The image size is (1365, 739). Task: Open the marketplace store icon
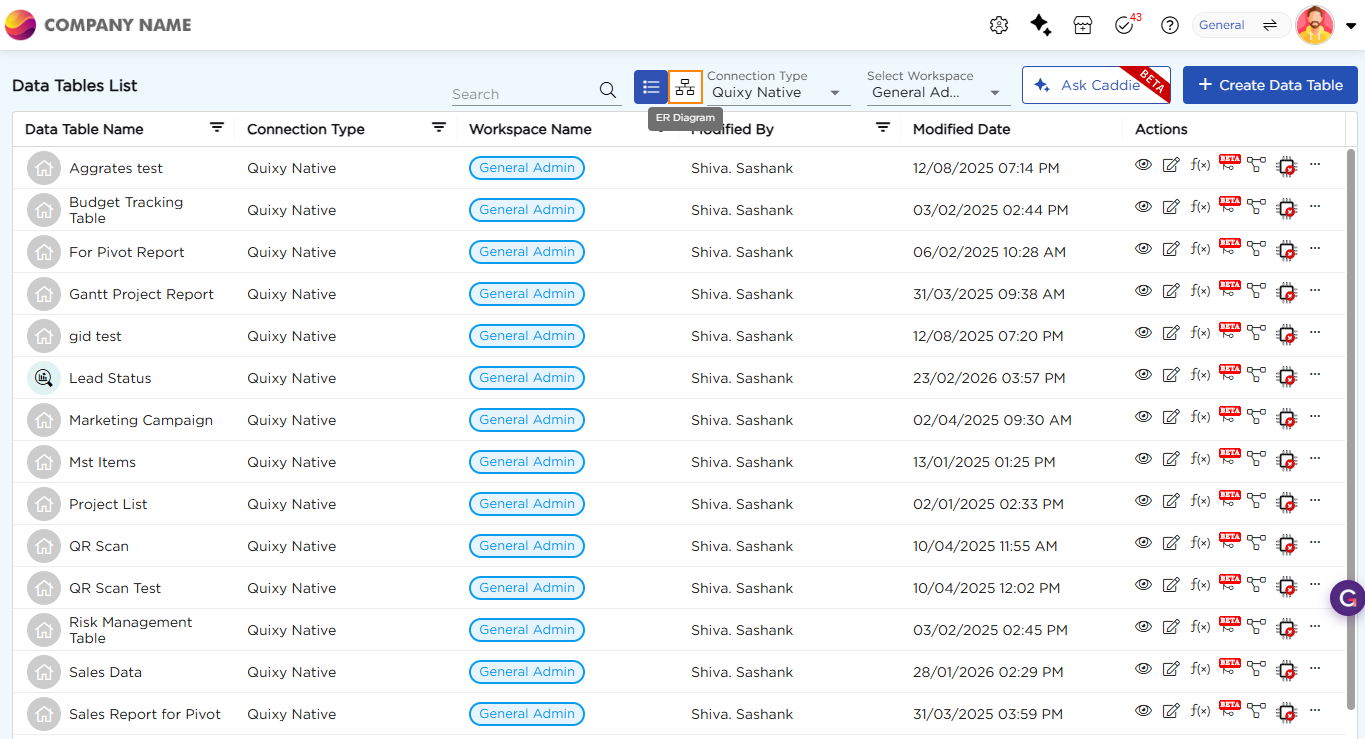click(1082, 26)
